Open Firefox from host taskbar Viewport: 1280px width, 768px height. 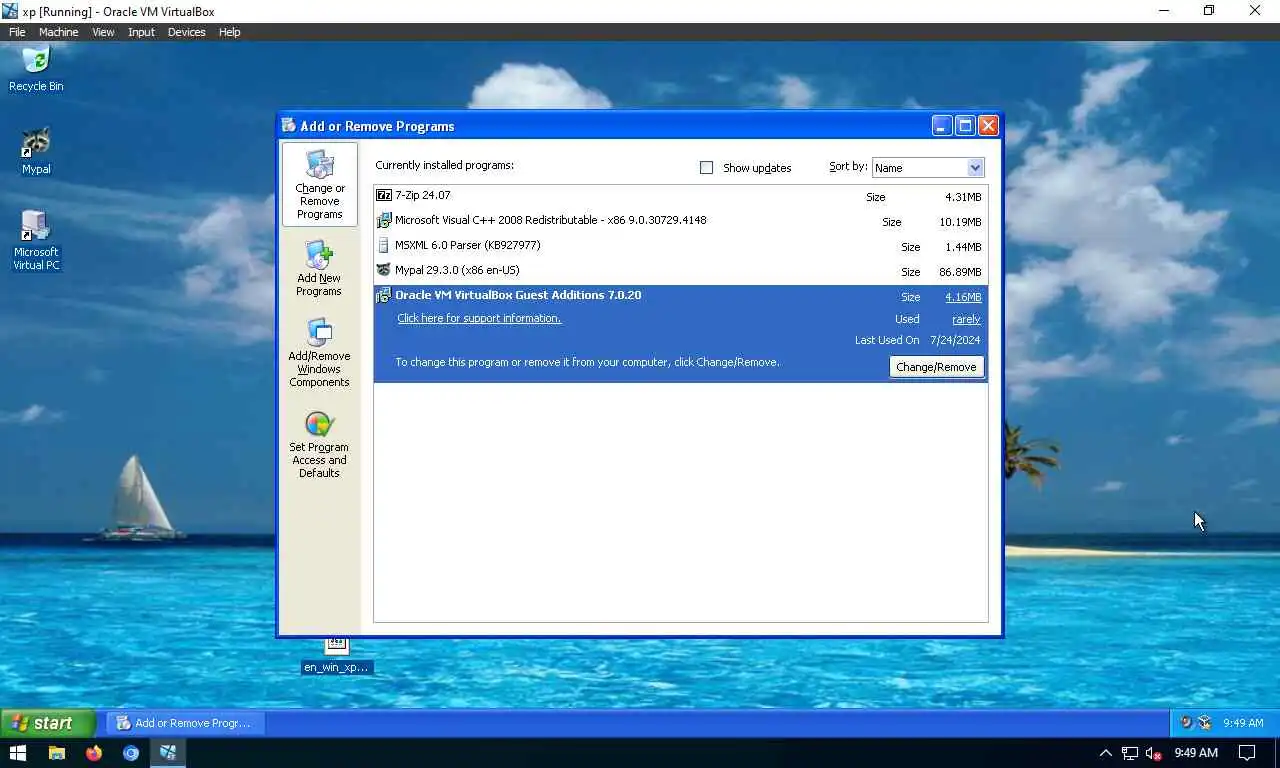point(94,753)
